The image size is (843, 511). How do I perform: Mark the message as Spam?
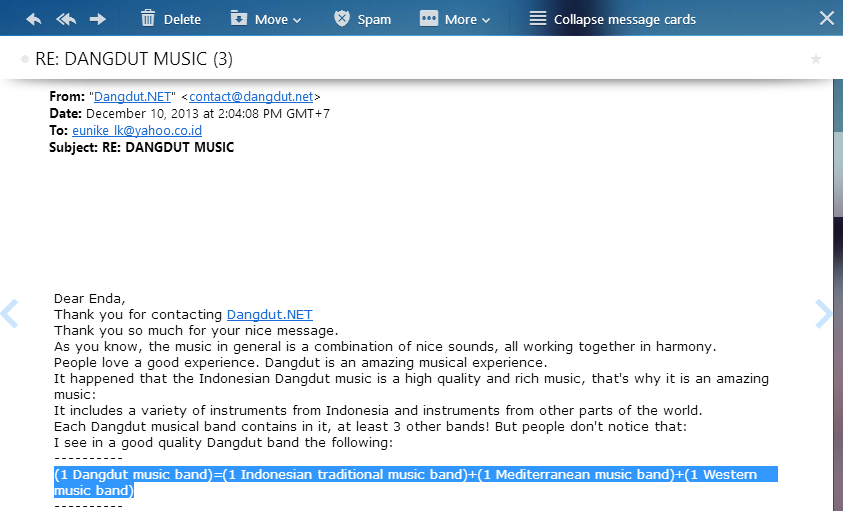pos(363,19)
